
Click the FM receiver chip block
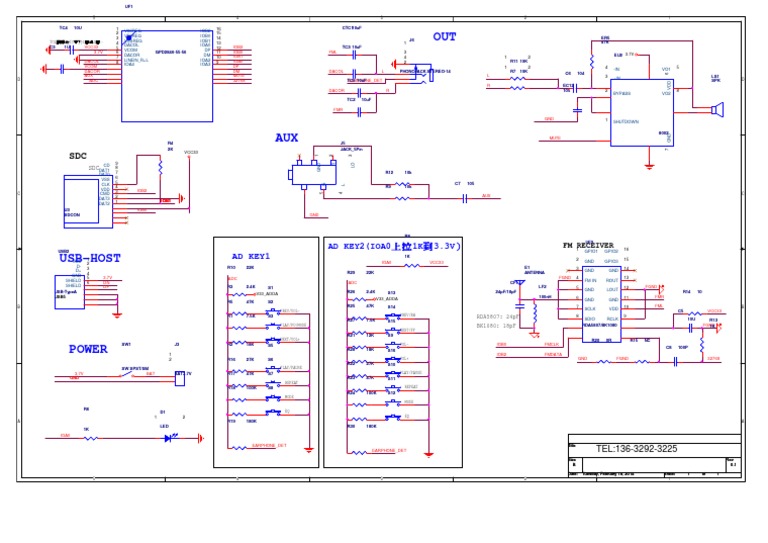point(601,304)
